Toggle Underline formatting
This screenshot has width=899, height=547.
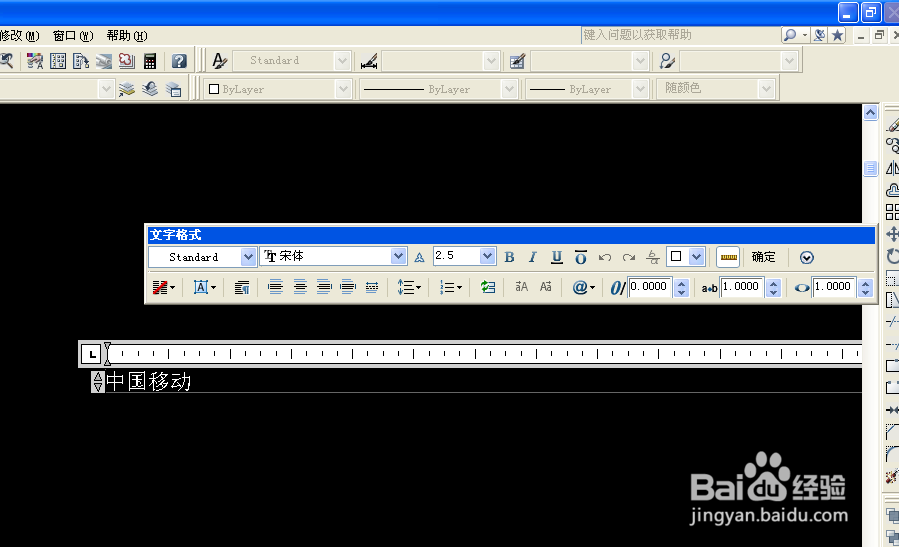pyautogui.click(x=557, y=257)
